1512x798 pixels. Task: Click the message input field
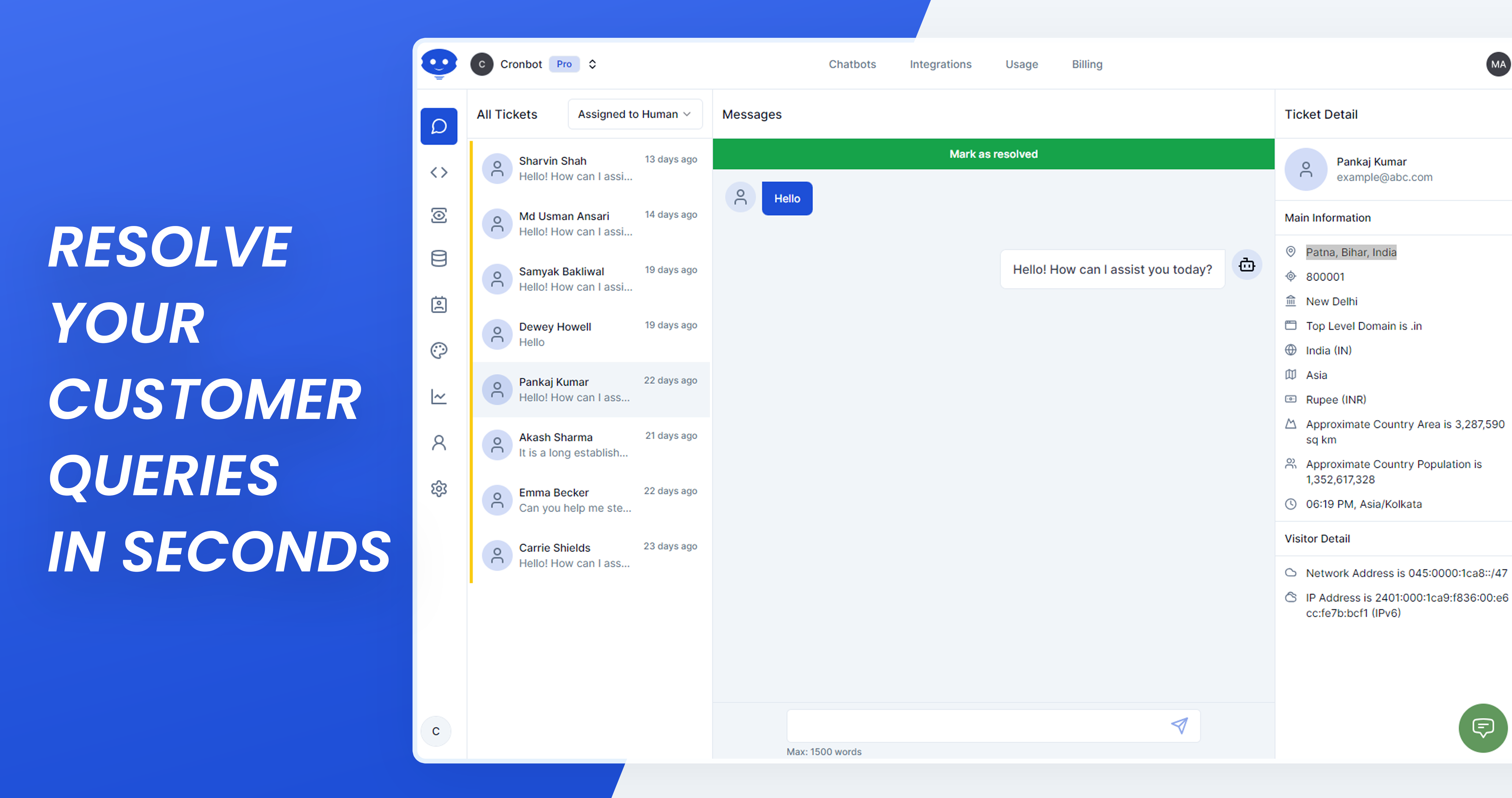(974, 726)
